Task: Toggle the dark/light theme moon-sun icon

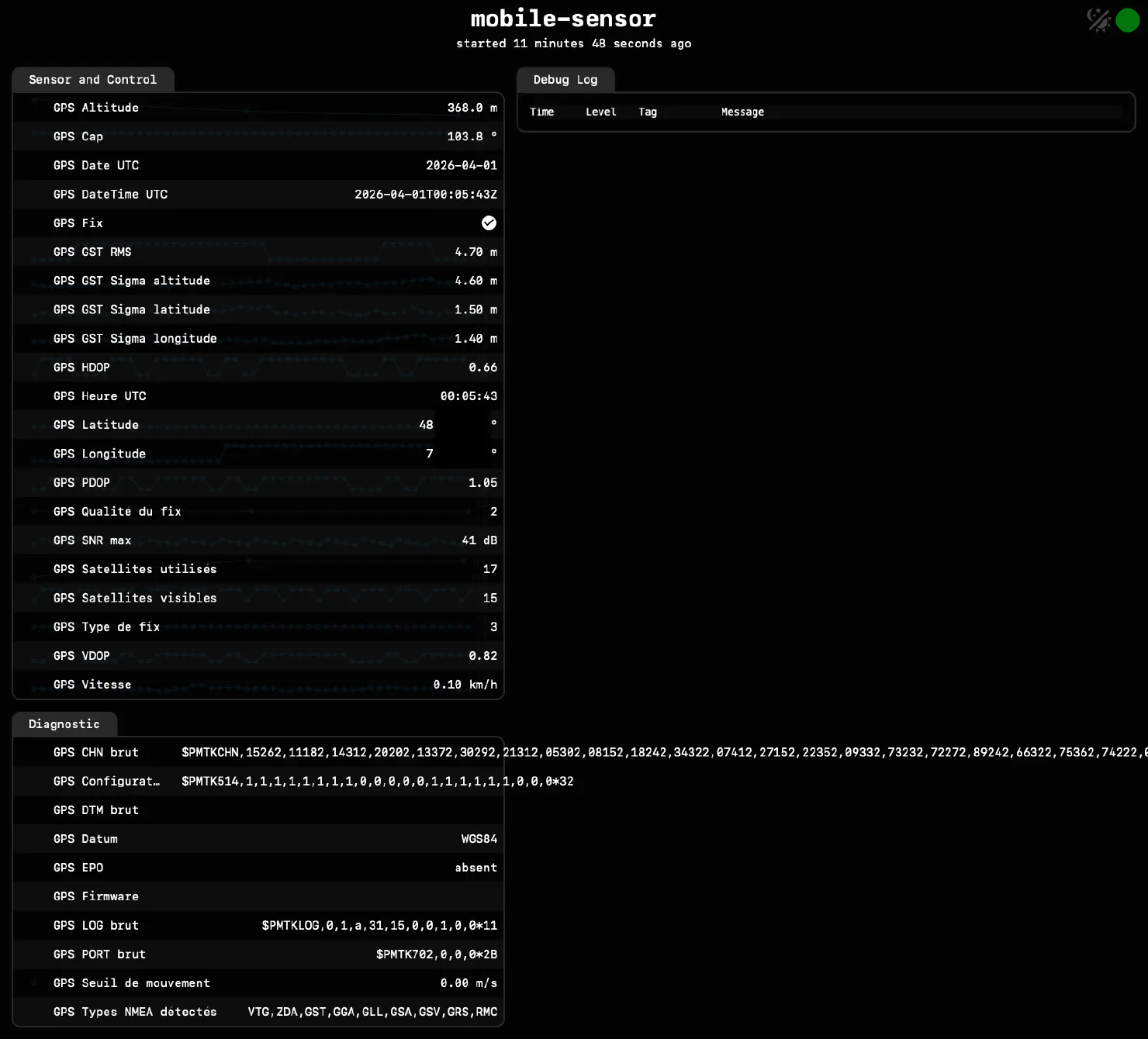Action: (x=1098, y=20)
